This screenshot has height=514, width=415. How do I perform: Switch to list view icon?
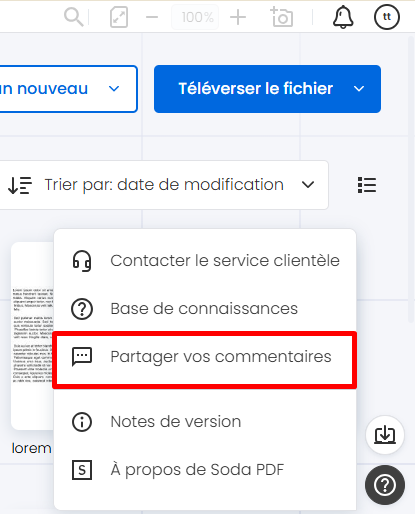tap(367, 185)
